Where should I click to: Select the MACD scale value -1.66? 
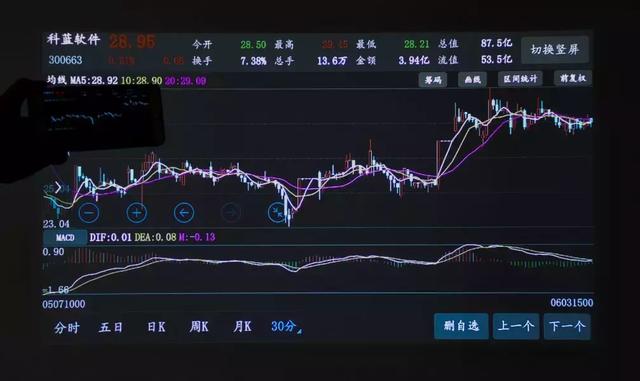tap(56, 290)
